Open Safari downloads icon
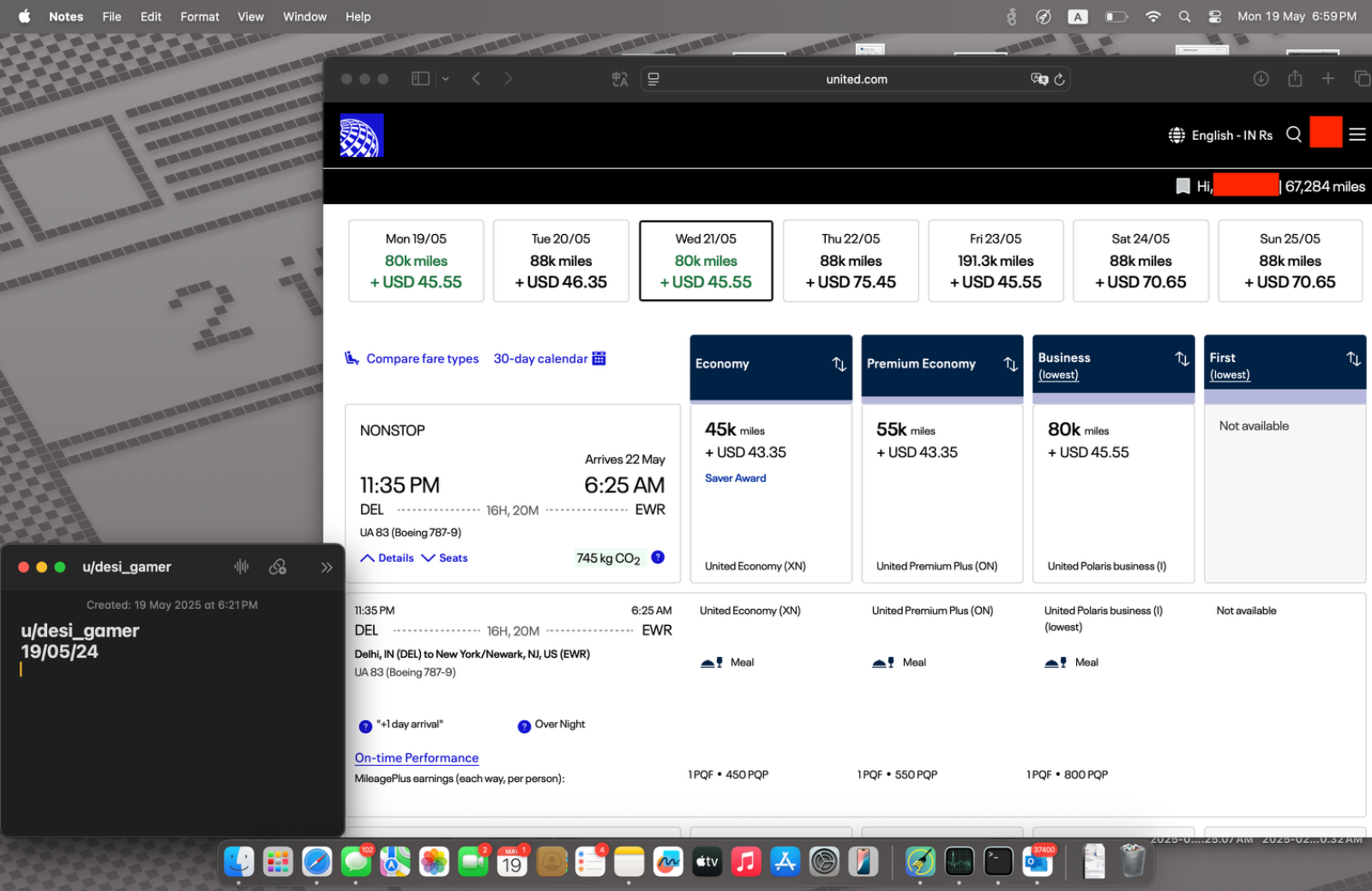1372x891 pixels. (x=1261, y=79)
